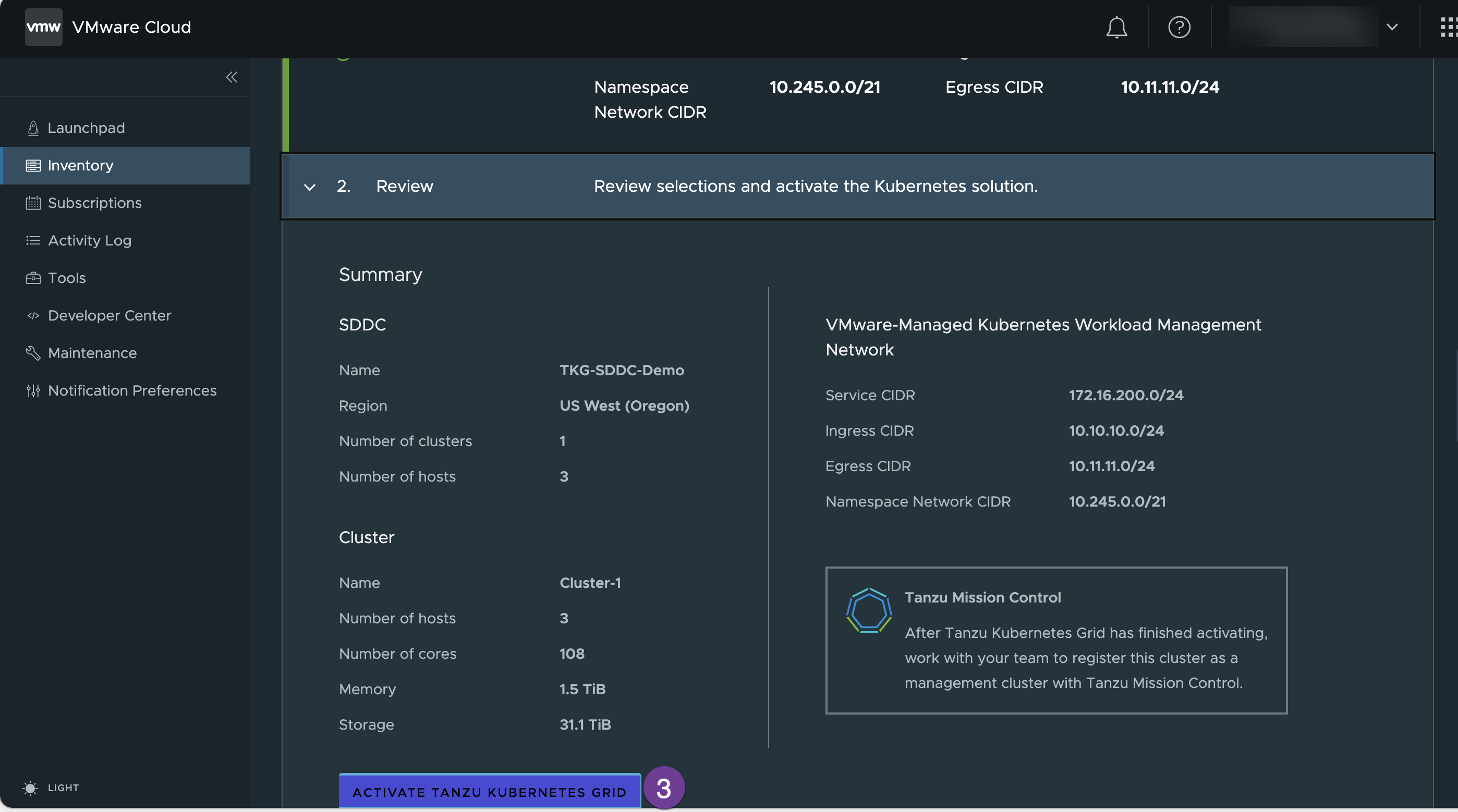
Task: Select Service CIDR value 172.16.200.0/24
Action: (x=1126, y=395)
